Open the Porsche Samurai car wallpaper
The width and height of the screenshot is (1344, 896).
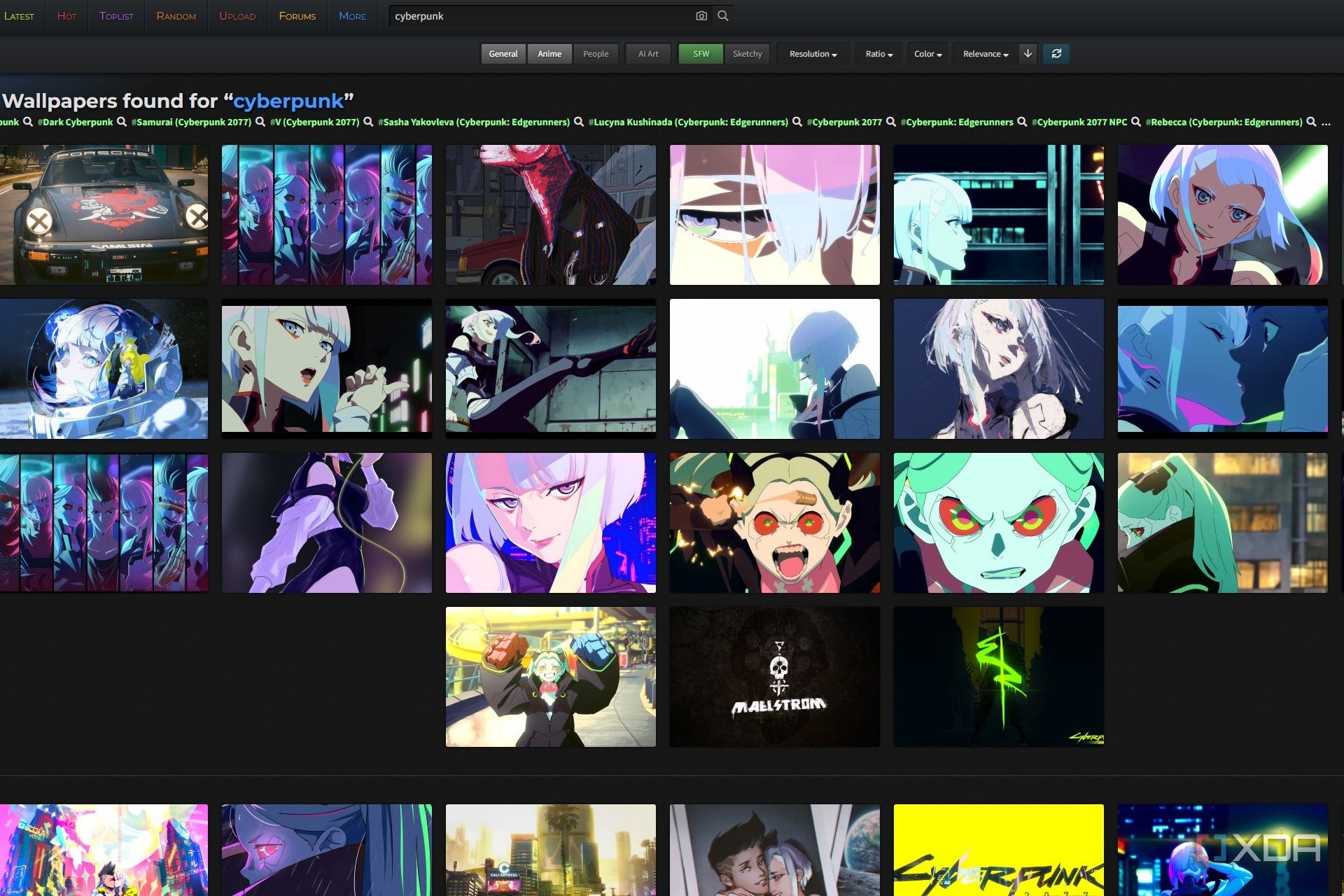(104, 215)
